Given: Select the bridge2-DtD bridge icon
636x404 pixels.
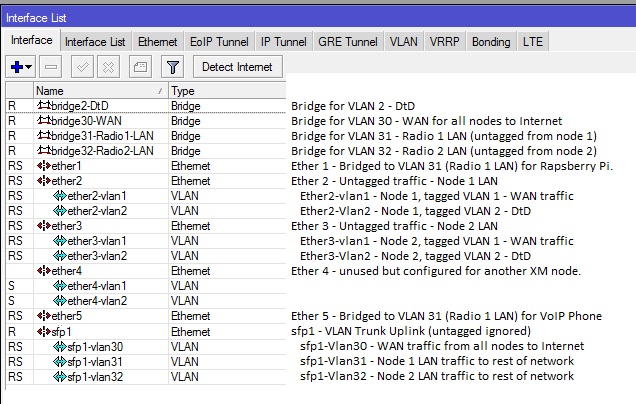Looking at the screenshot, I should [x=43, y=105].
